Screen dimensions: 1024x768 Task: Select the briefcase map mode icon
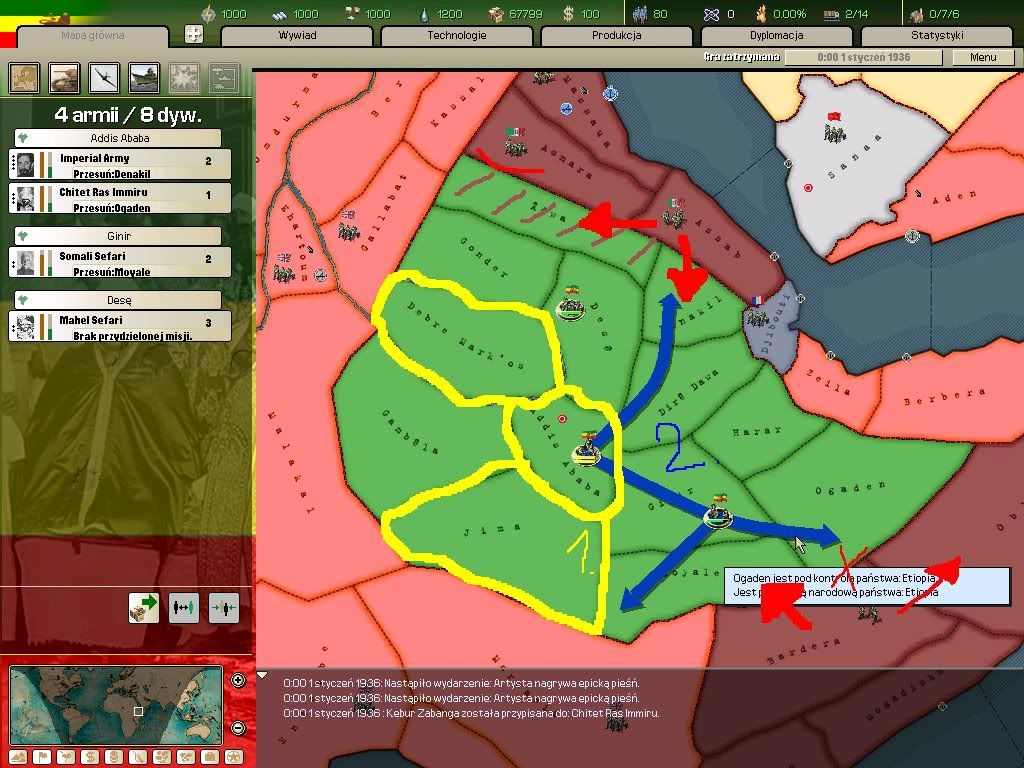tap(210, 757)
